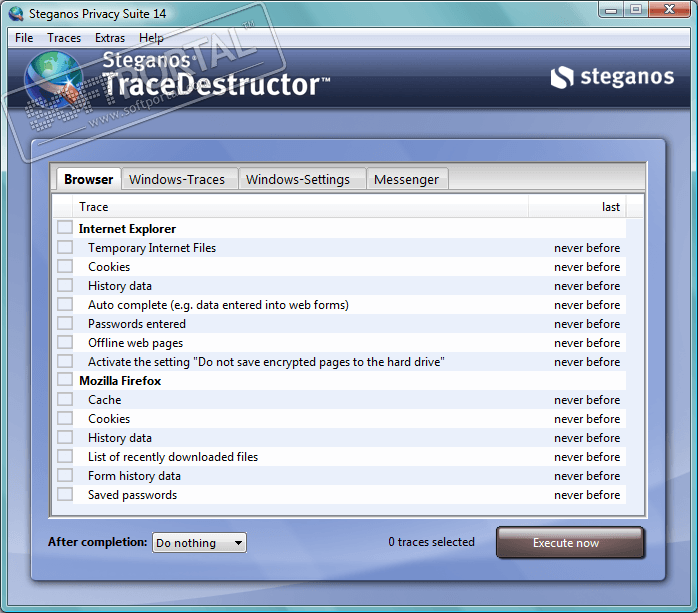Open the After completion dropdown

click(x=199, y=543)
